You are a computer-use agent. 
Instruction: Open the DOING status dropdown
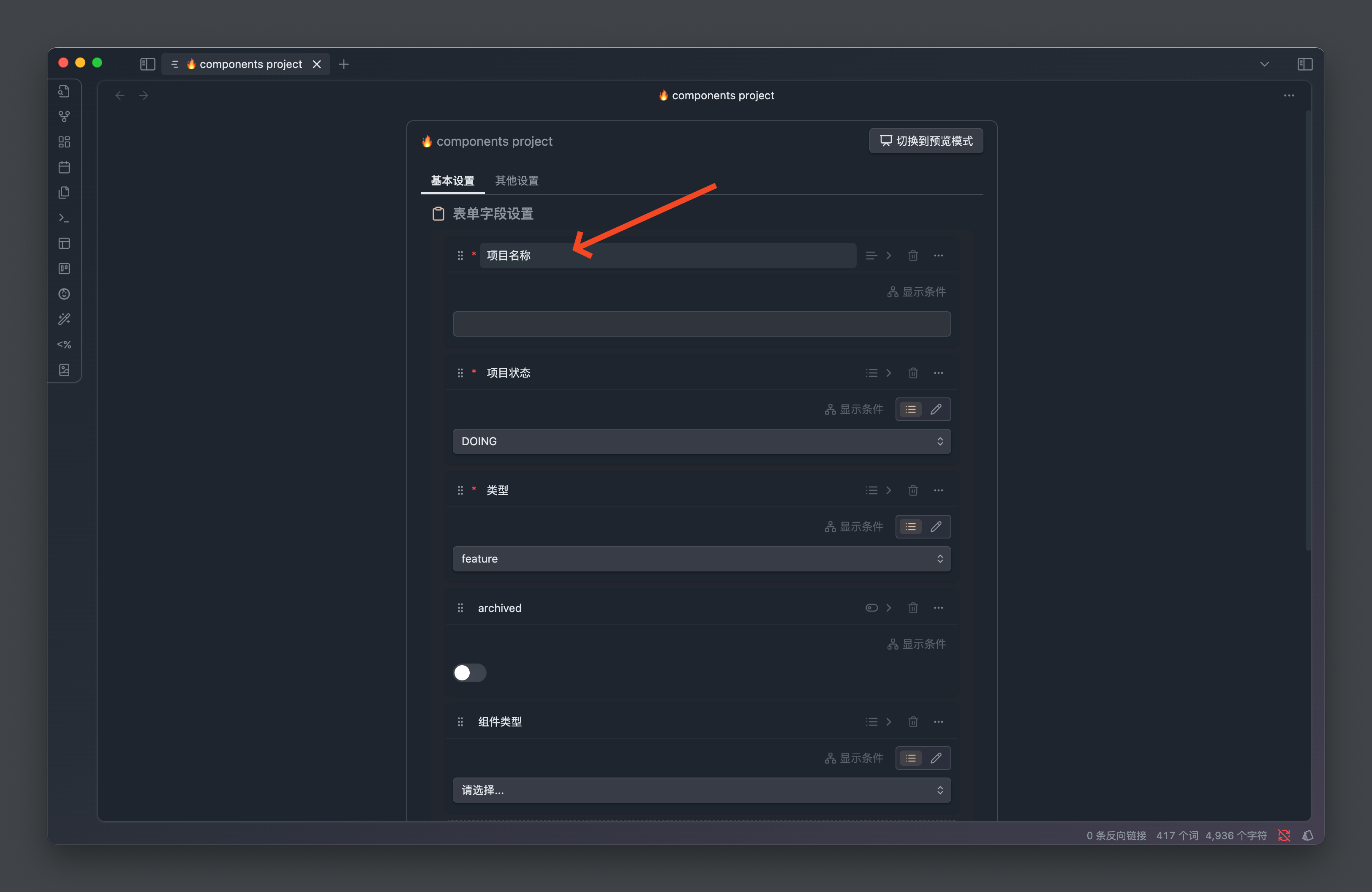[701, 441]
